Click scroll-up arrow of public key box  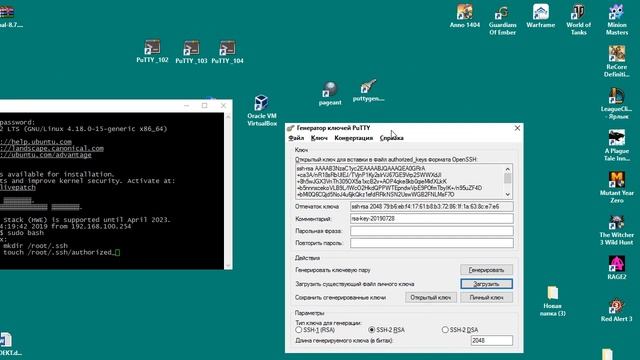507,169
